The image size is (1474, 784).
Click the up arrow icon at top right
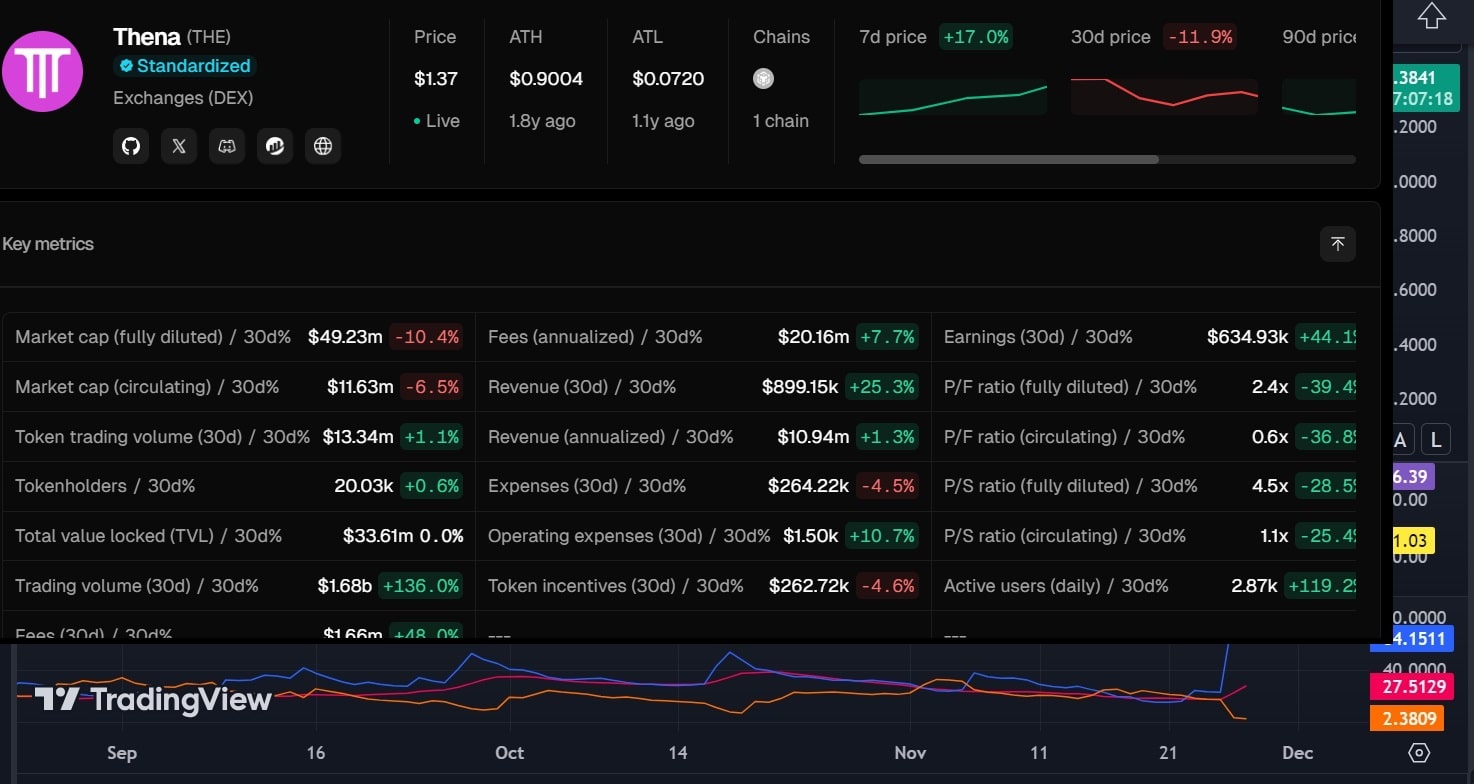pos(1432,16)
